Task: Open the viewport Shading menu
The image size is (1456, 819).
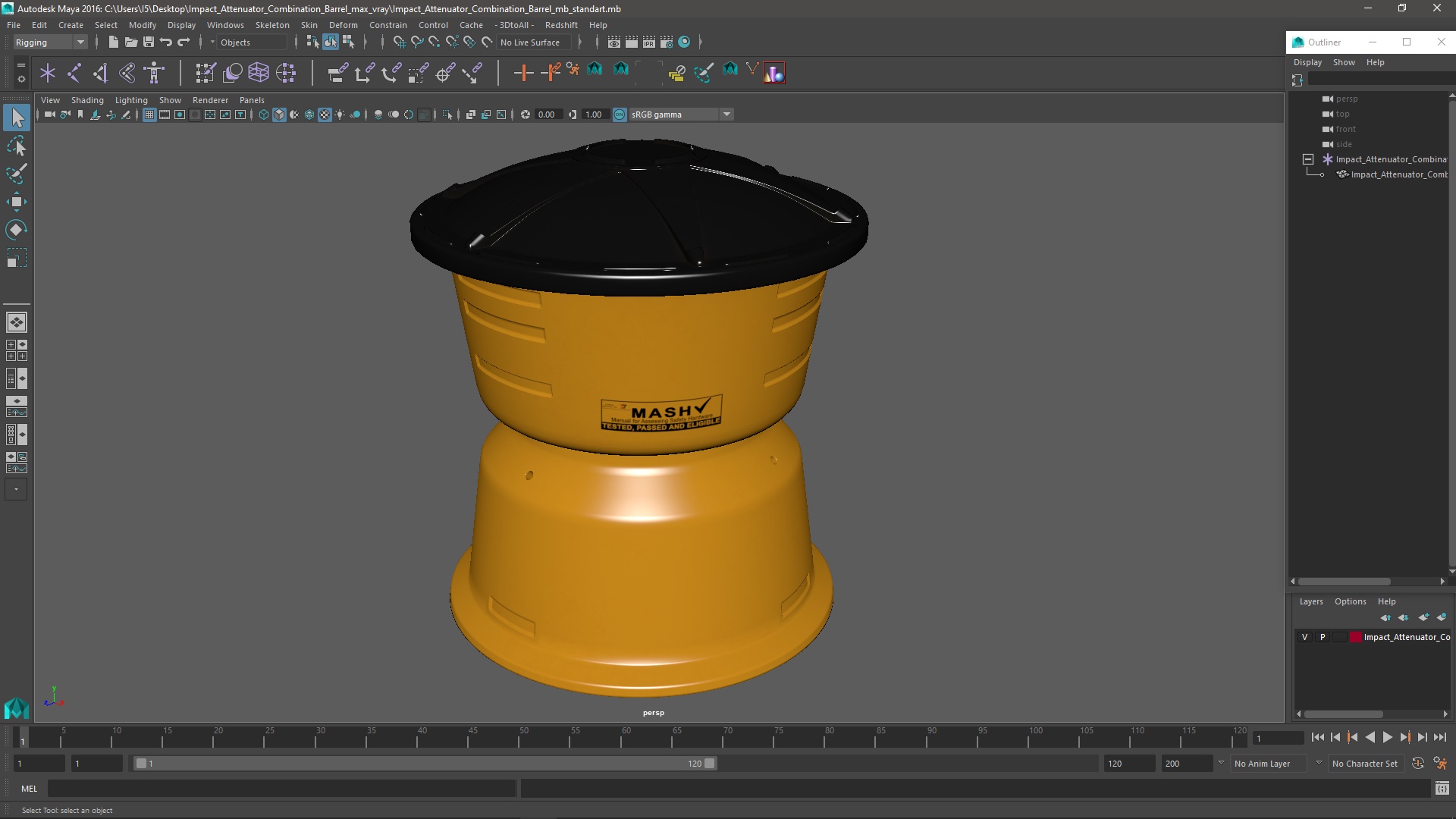Action: point(87,100)
